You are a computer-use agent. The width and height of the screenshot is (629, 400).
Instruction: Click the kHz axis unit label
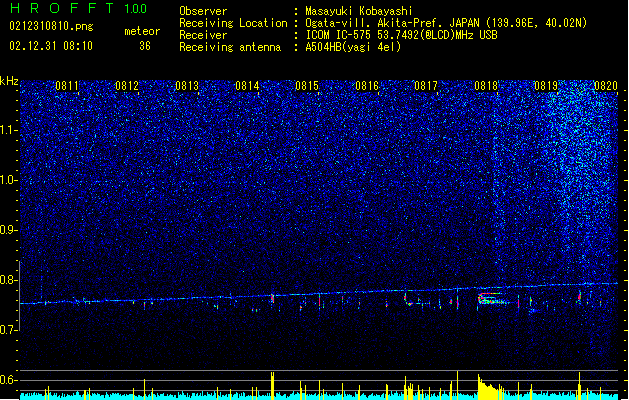click(x=9, y=81)
